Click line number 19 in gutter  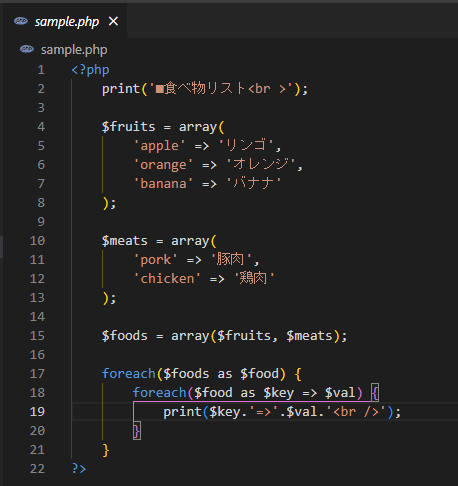point(37,412)
